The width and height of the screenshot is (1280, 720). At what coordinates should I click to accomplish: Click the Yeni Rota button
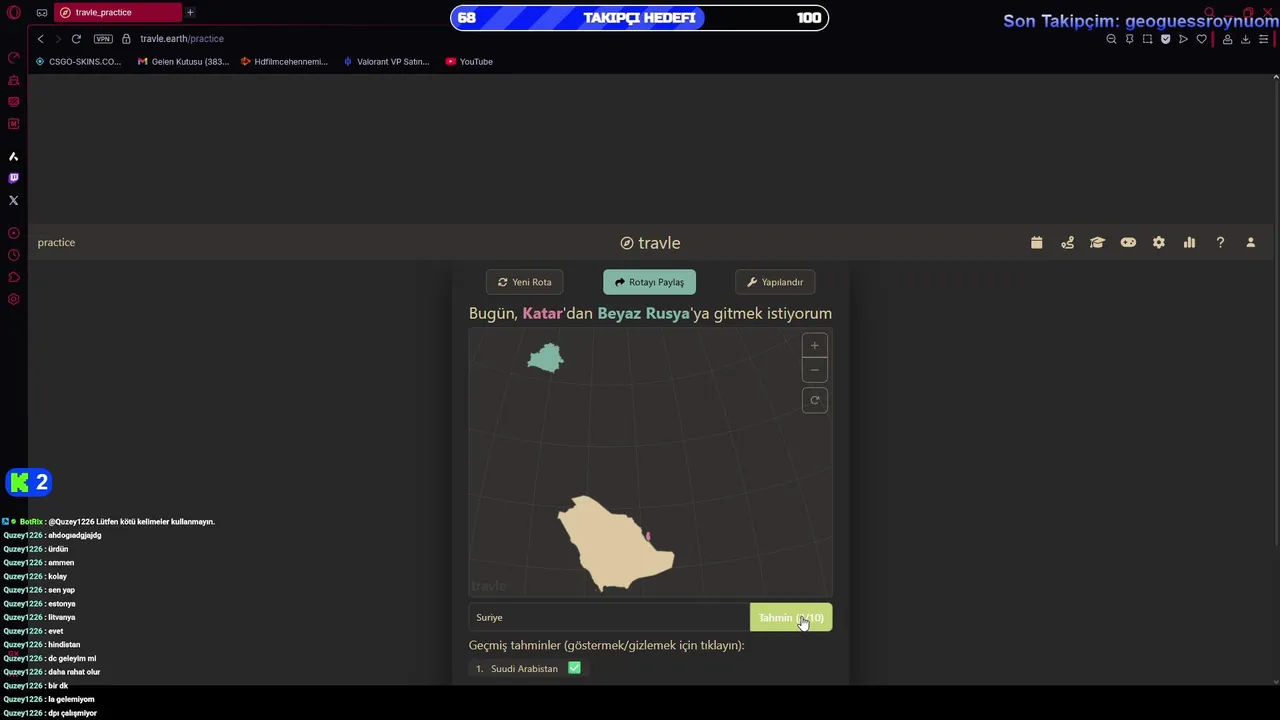tap(525, 282)
